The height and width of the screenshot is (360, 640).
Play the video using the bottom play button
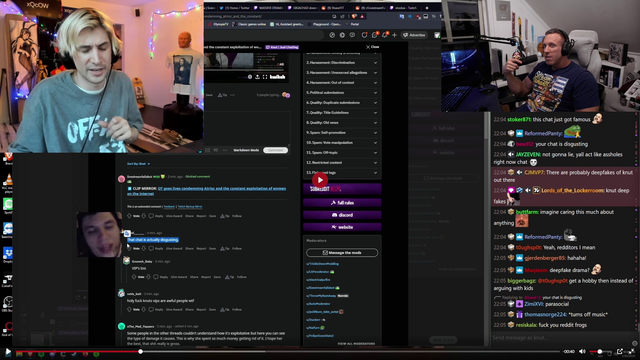pyautogui.click(x=8, y=351)
